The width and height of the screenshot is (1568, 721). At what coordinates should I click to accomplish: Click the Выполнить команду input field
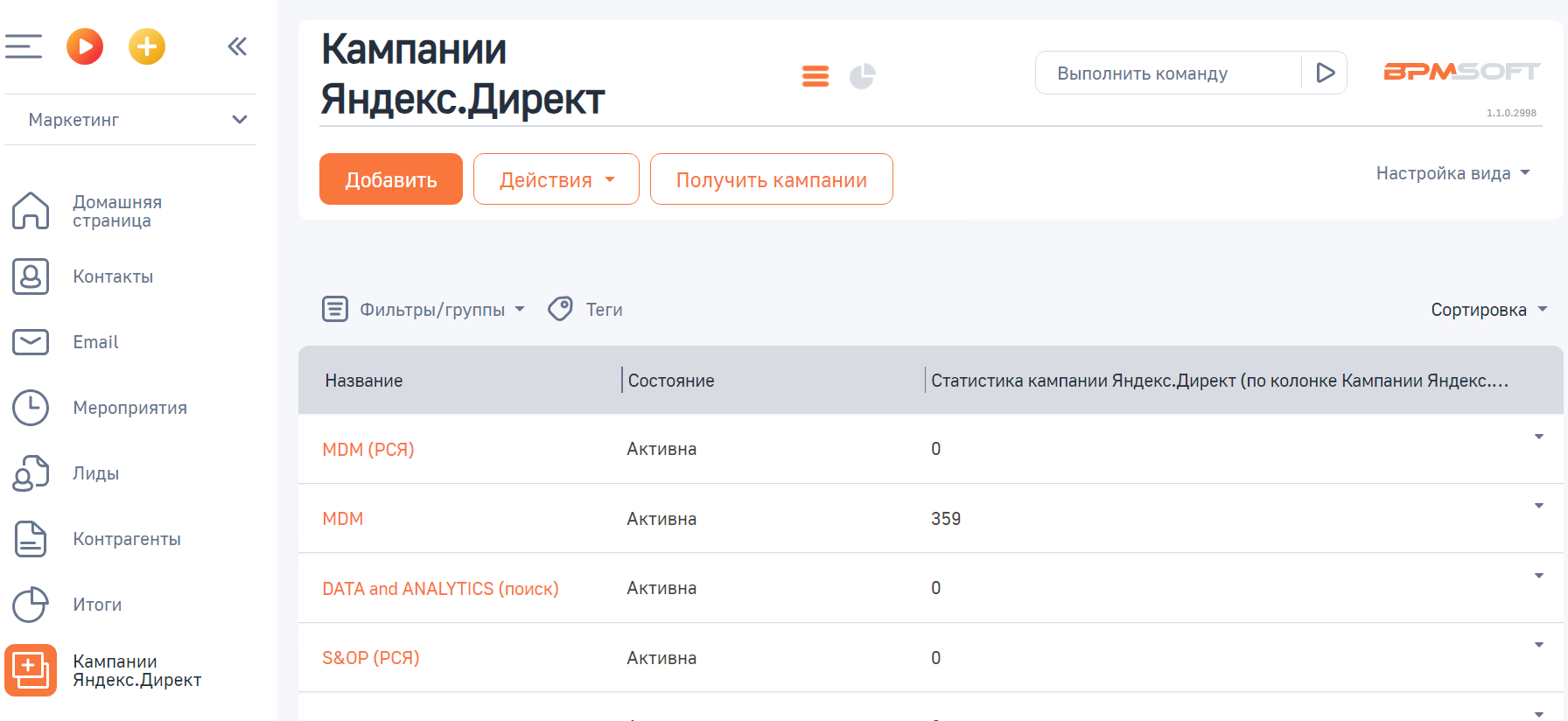click(1168, 73)
